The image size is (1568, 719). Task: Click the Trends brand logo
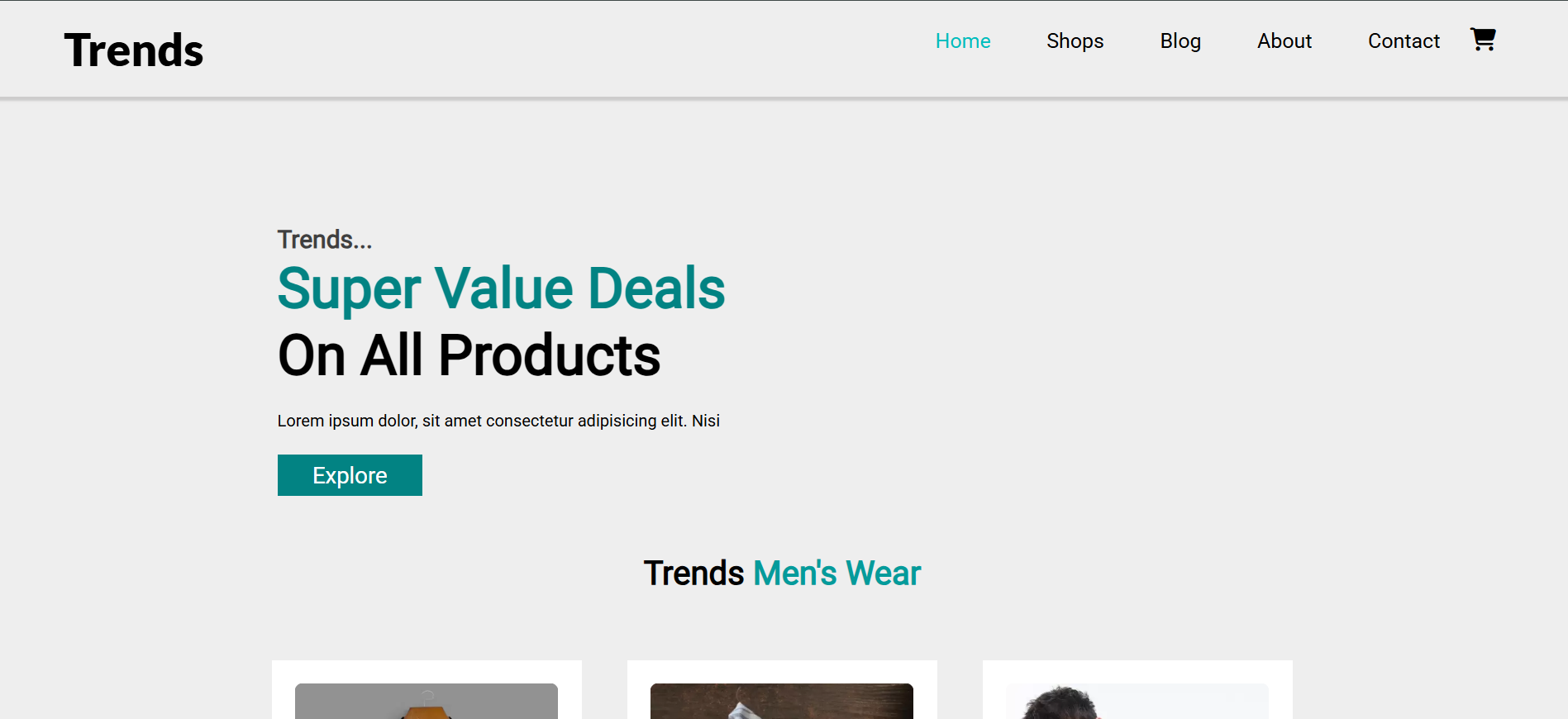click(134, 50)
